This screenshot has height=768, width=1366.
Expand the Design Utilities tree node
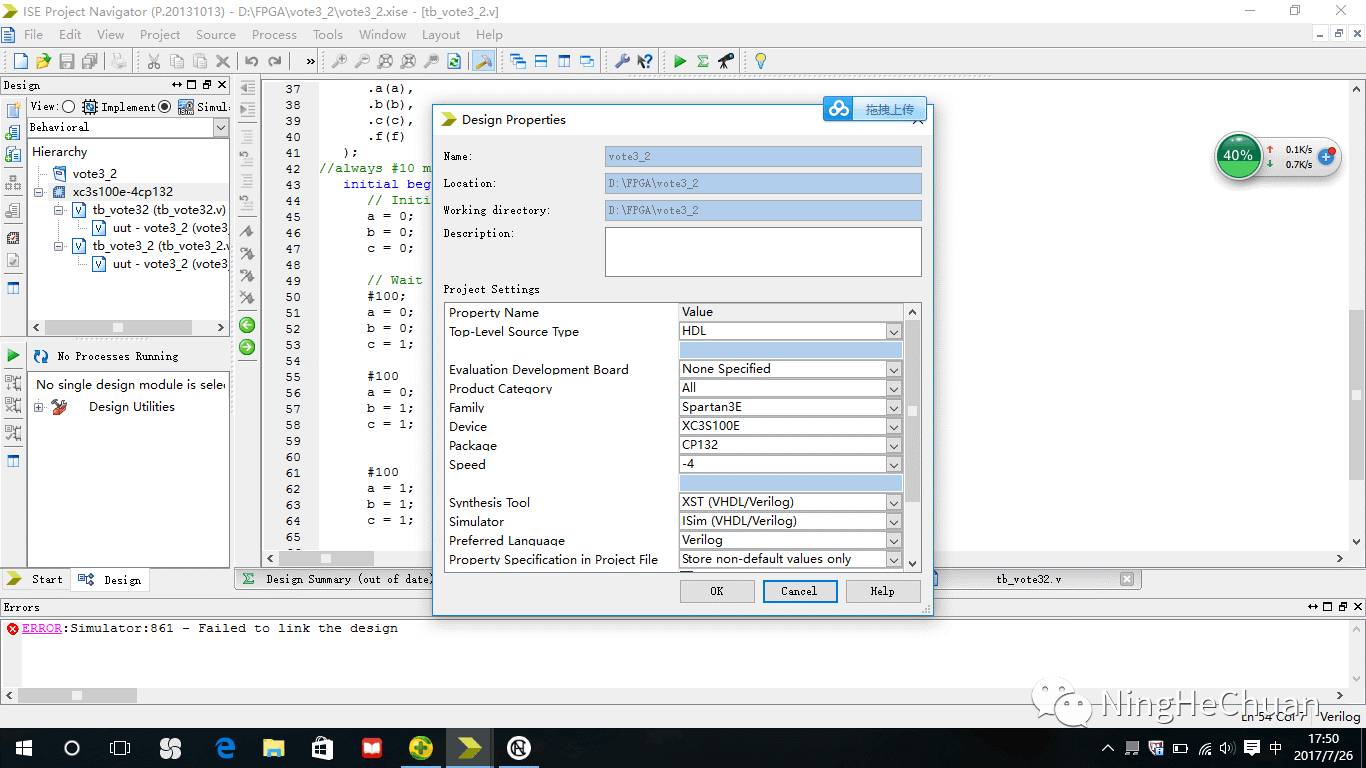coord(39,407)
